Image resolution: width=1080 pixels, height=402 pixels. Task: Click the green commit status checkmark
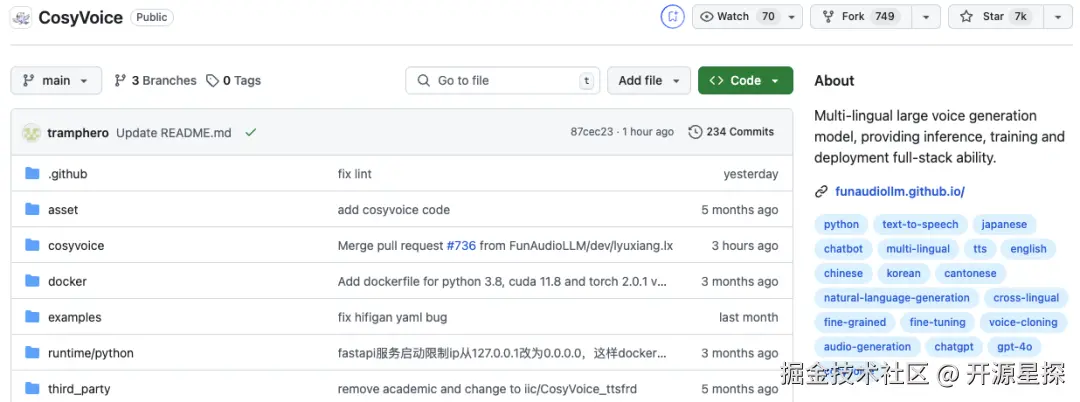coord(251,132)
